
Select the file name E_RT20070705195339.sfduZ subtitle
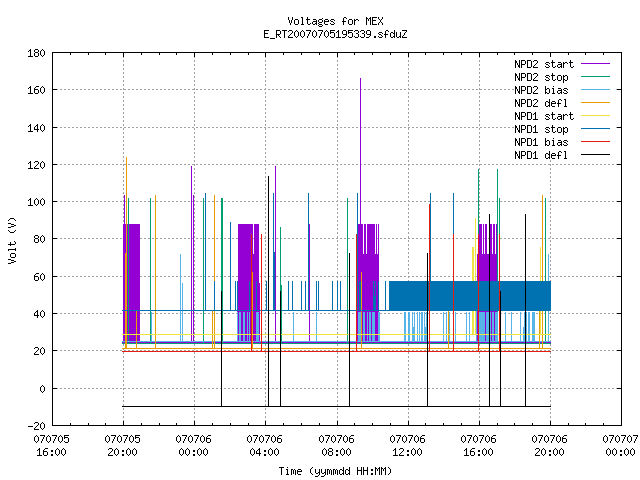335,34
